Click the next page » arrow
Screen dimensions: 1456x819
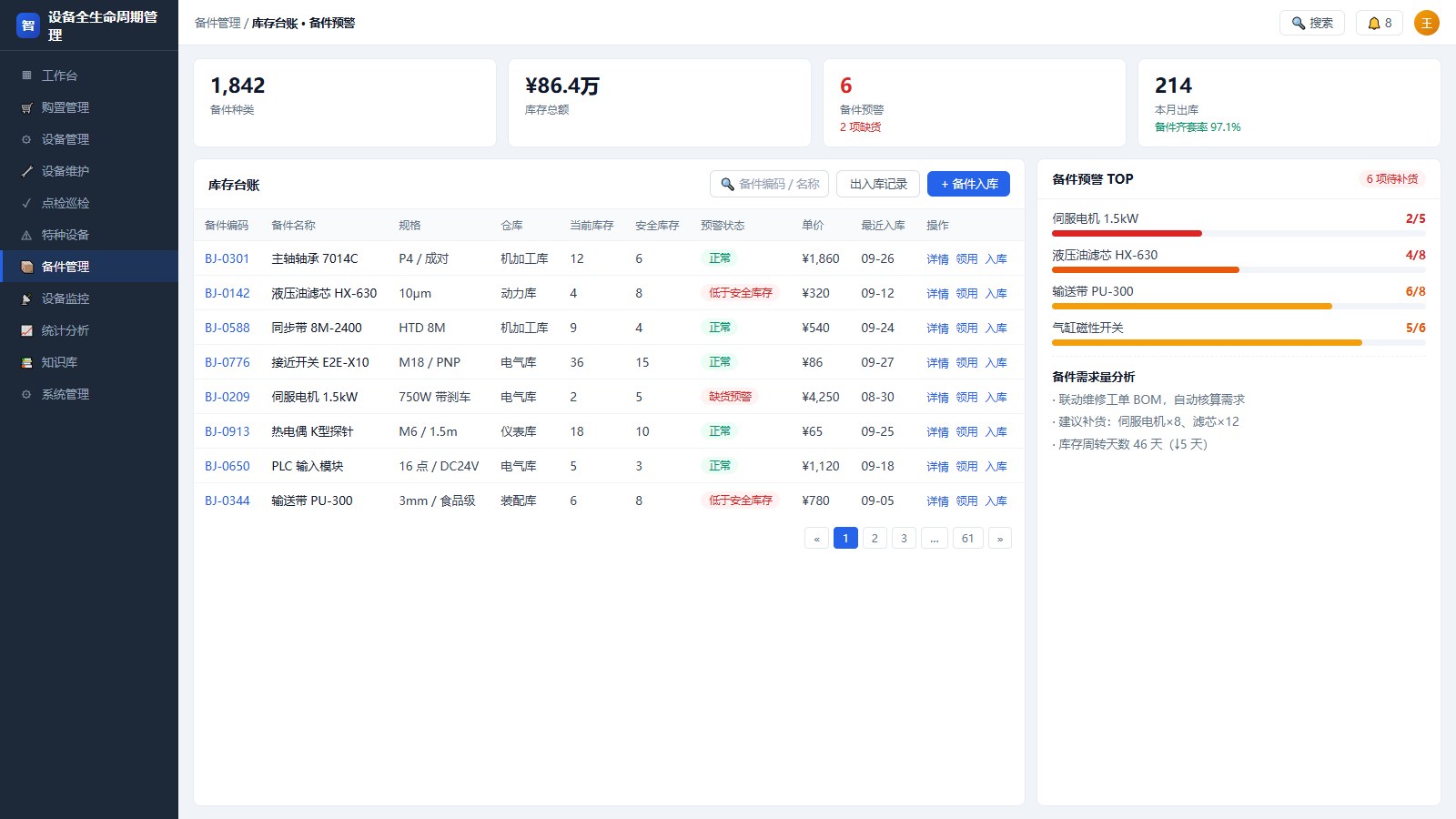(x=999, y=538)
